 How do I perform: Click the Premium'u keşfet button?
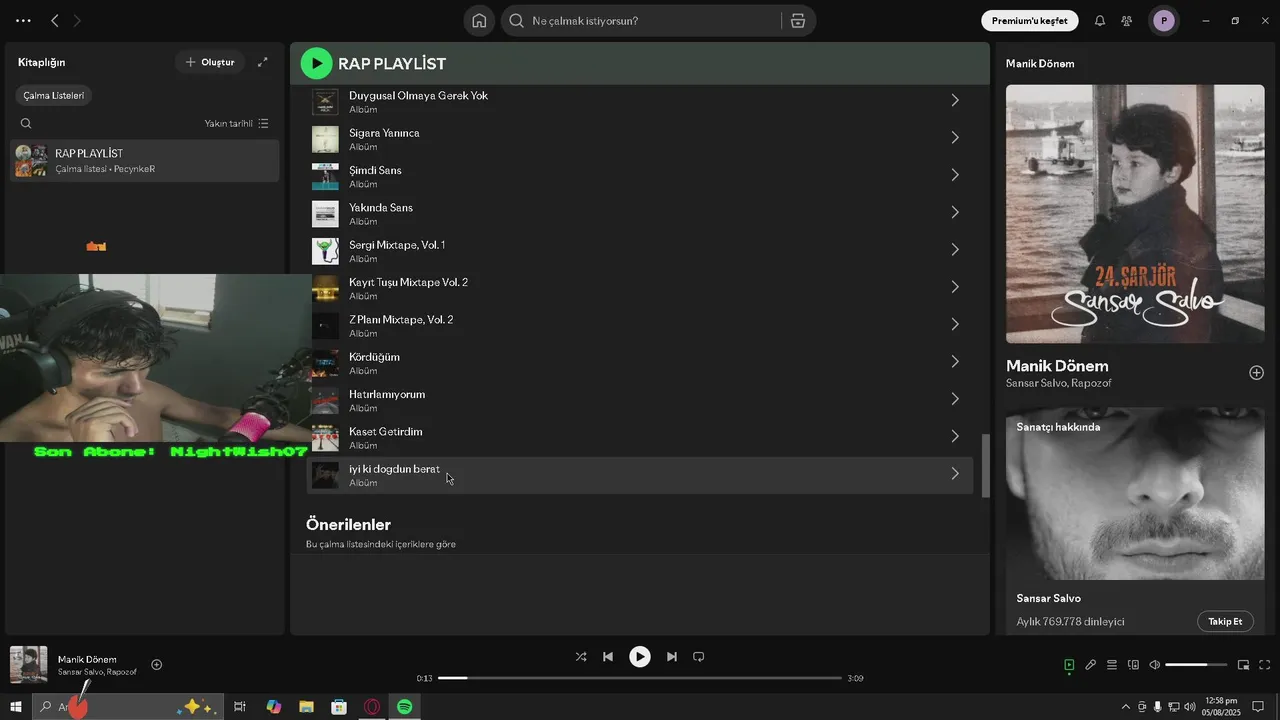1029,21
